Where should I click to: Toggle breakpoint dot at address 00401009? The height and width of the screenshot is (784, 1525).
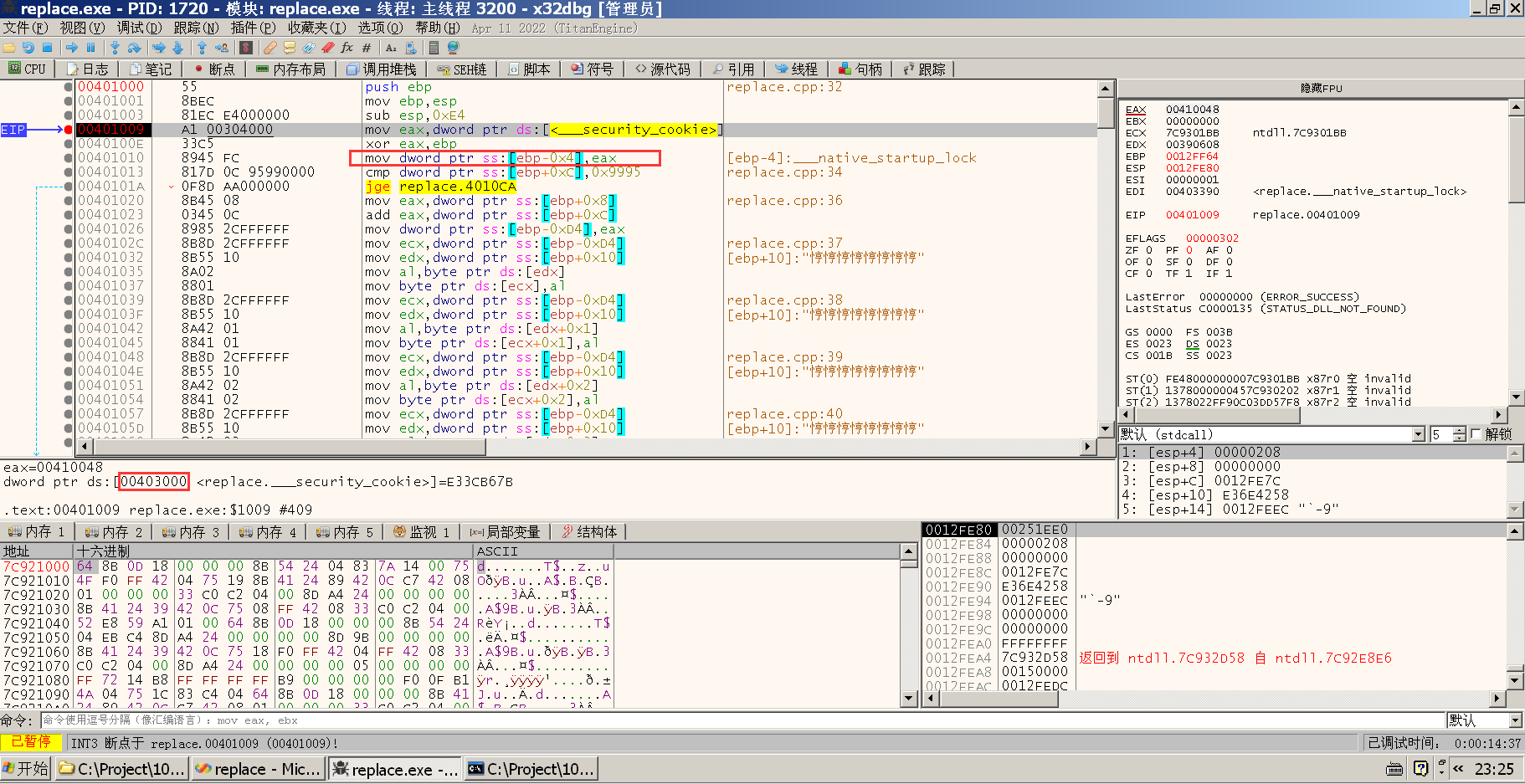tap(68, 130)
